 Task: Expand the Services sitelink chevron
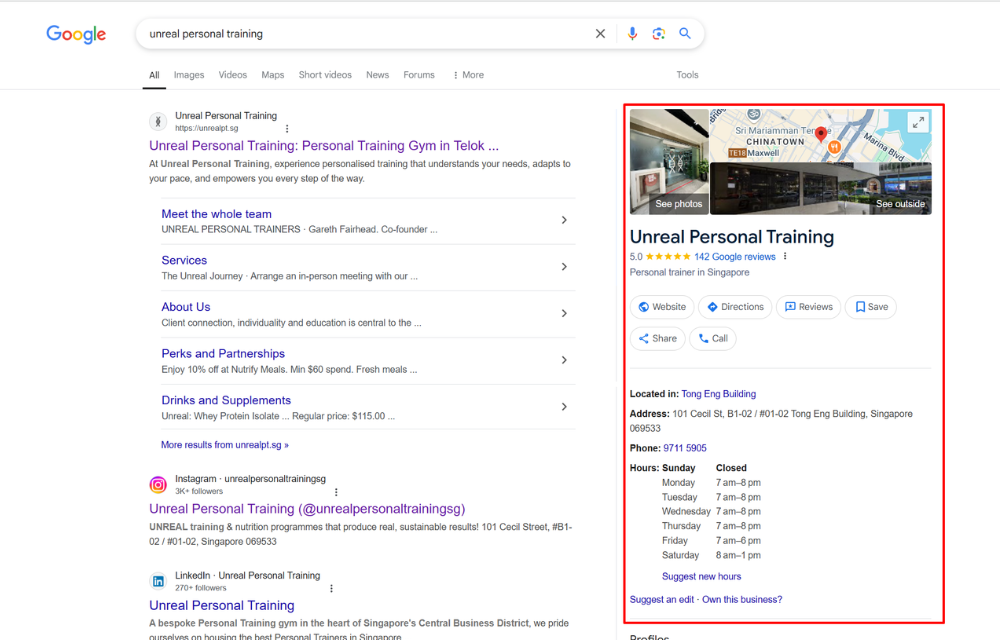click(x=564, y=267)
